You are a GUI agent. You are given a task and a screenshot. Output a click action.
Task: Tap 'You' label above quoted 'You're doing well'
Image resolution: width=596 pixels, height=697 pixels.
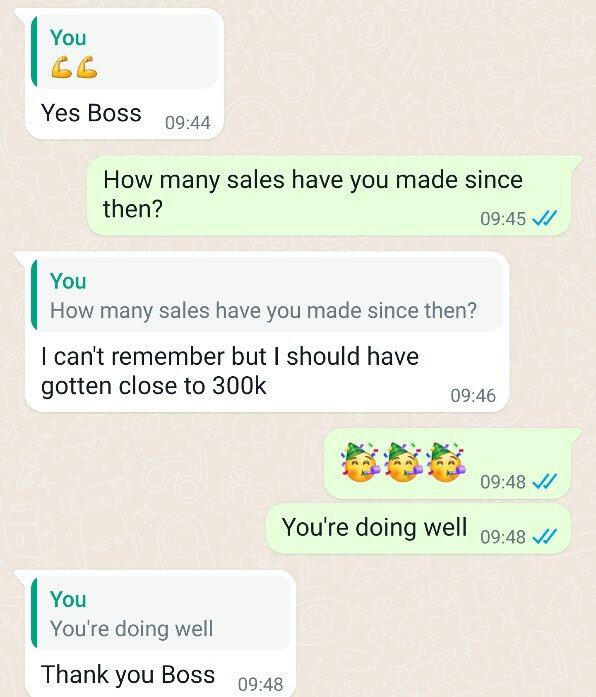click(68, 599)
